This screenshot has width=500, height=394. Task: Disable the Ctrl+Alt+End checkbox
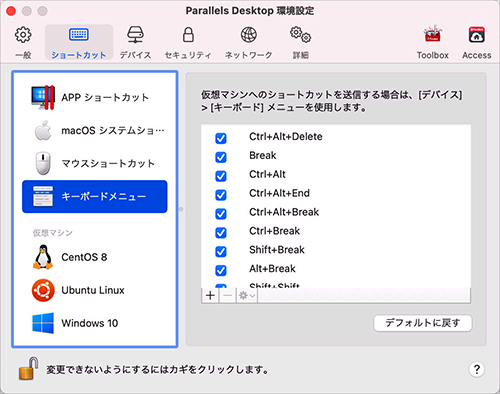[221, 195]
